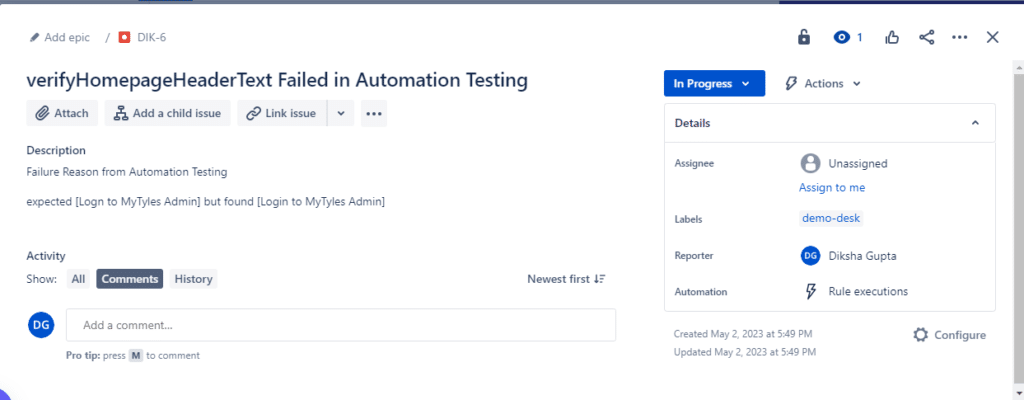The width and height of the screenshot is (1024, 400).
Task: Click the Configure gear button
Action: (x=950, y=335)
